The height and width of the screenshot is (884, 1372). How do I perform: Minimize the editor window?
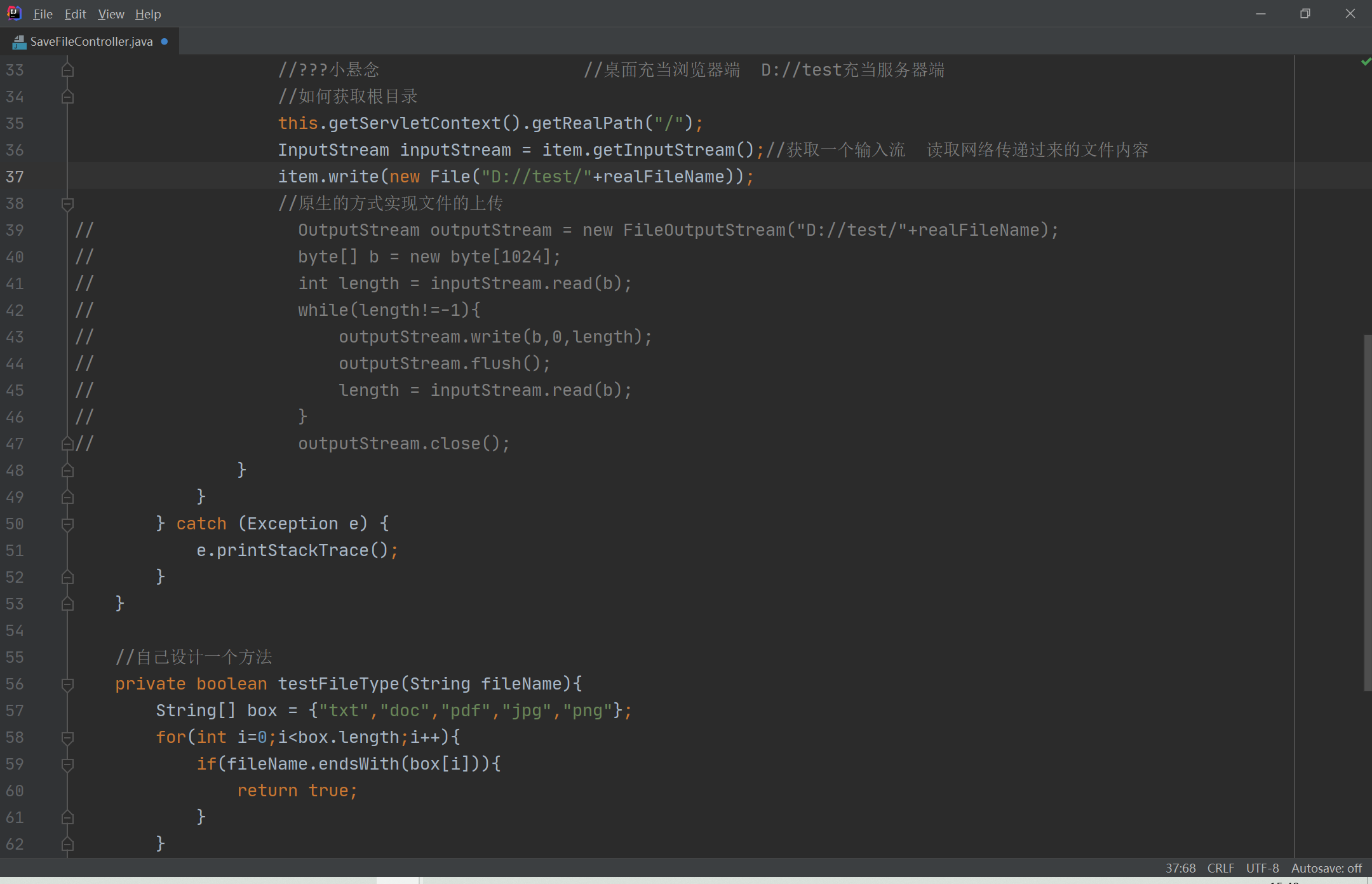tap(1261, 13)
